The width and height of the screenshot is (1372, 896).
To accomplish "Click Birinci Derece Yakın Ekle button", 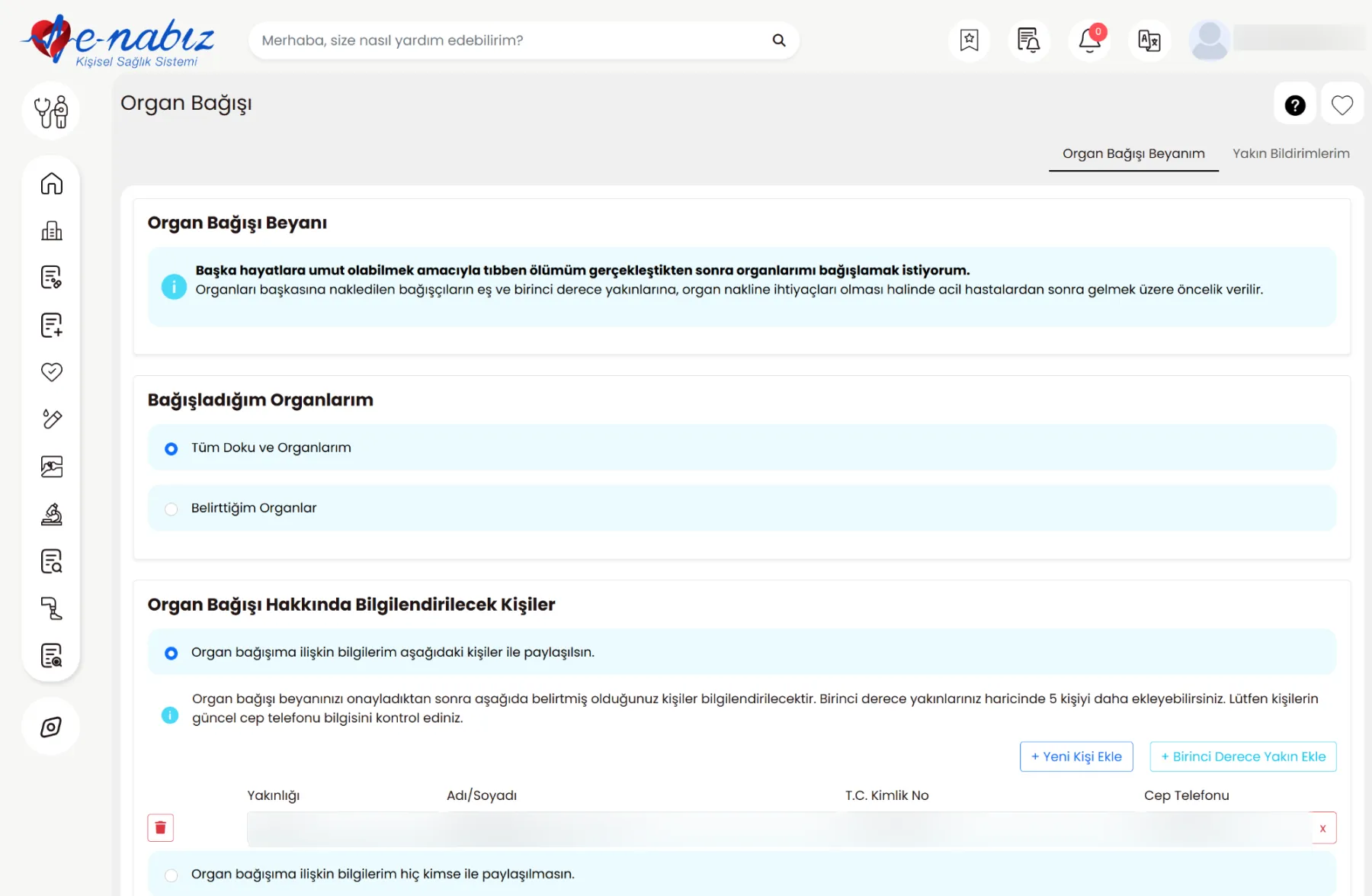I will click(1242, 756).
